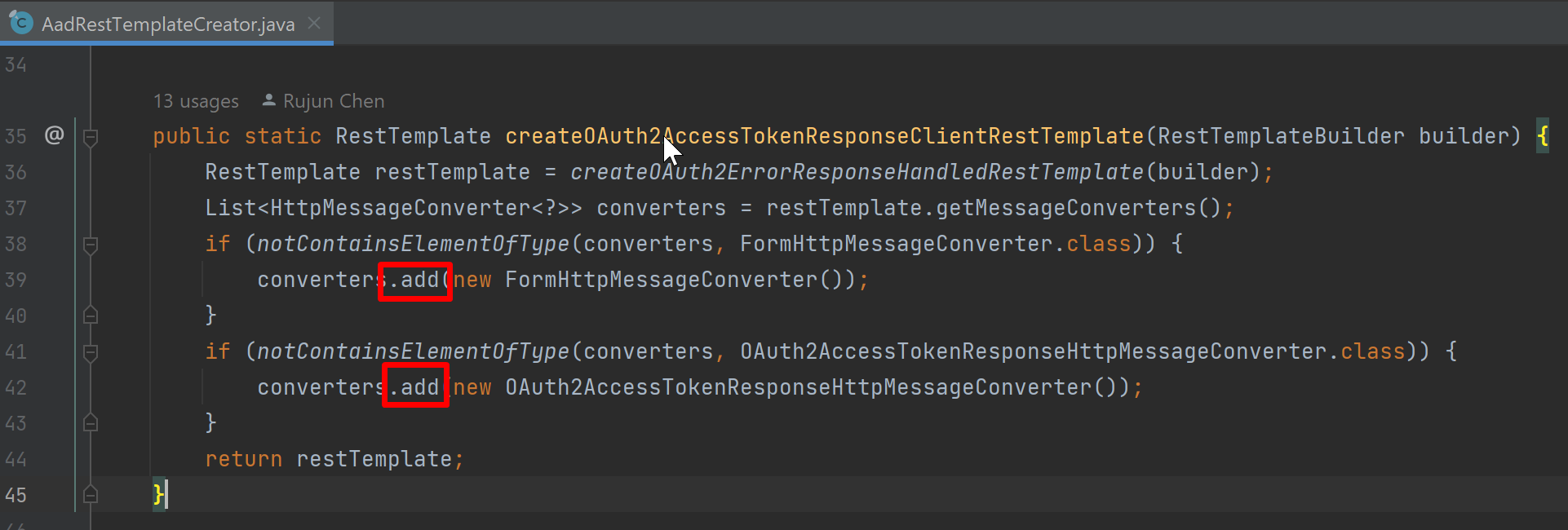Click the Rujun Chen author hint
Viewport: 1568px width, 530px height.
(334, 101)
